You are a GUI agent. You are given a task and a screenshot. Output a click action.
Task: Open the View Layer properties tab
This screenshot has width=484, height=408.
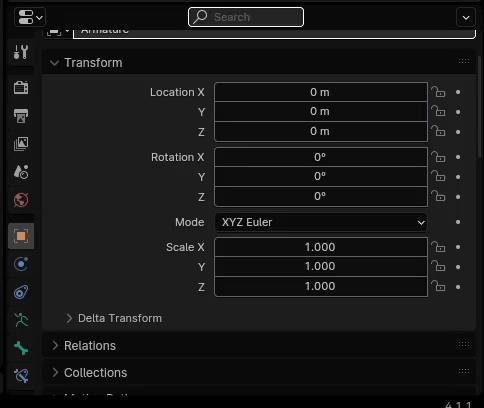coord(21,144)
